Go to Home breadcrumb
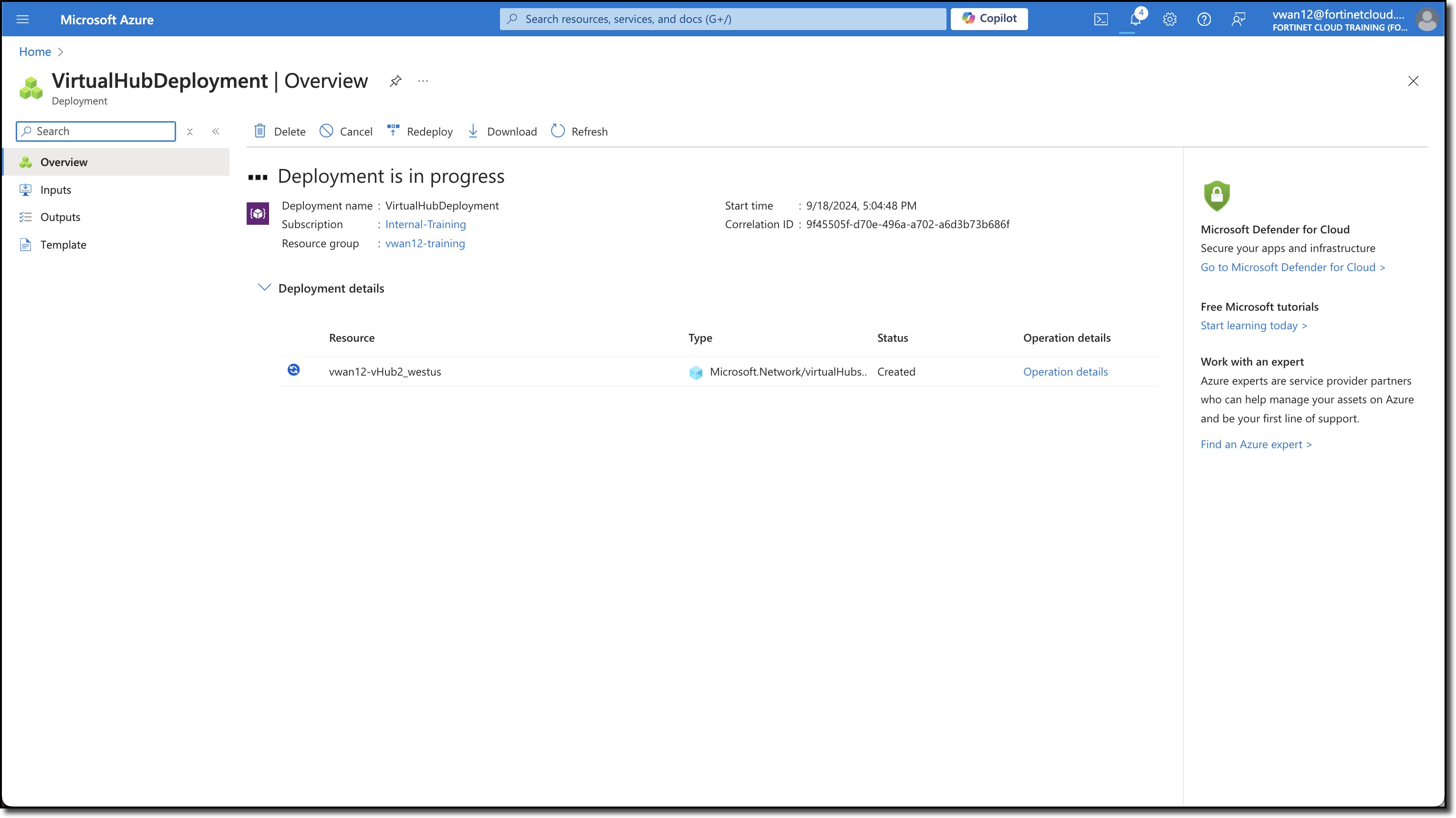Viewport: 1456px width, 818px height. pyautogui.click(x=35, y=52)
